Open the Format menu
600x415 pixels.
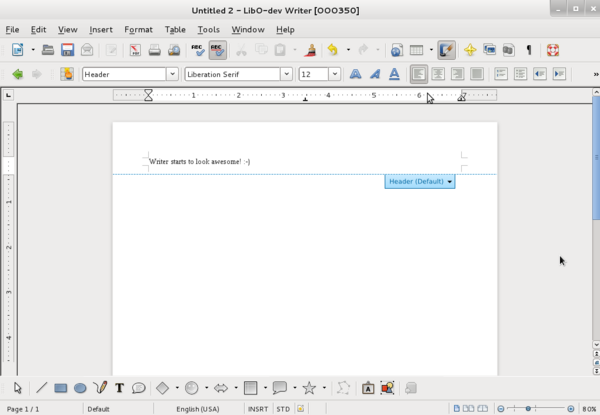tap(139, 30)
